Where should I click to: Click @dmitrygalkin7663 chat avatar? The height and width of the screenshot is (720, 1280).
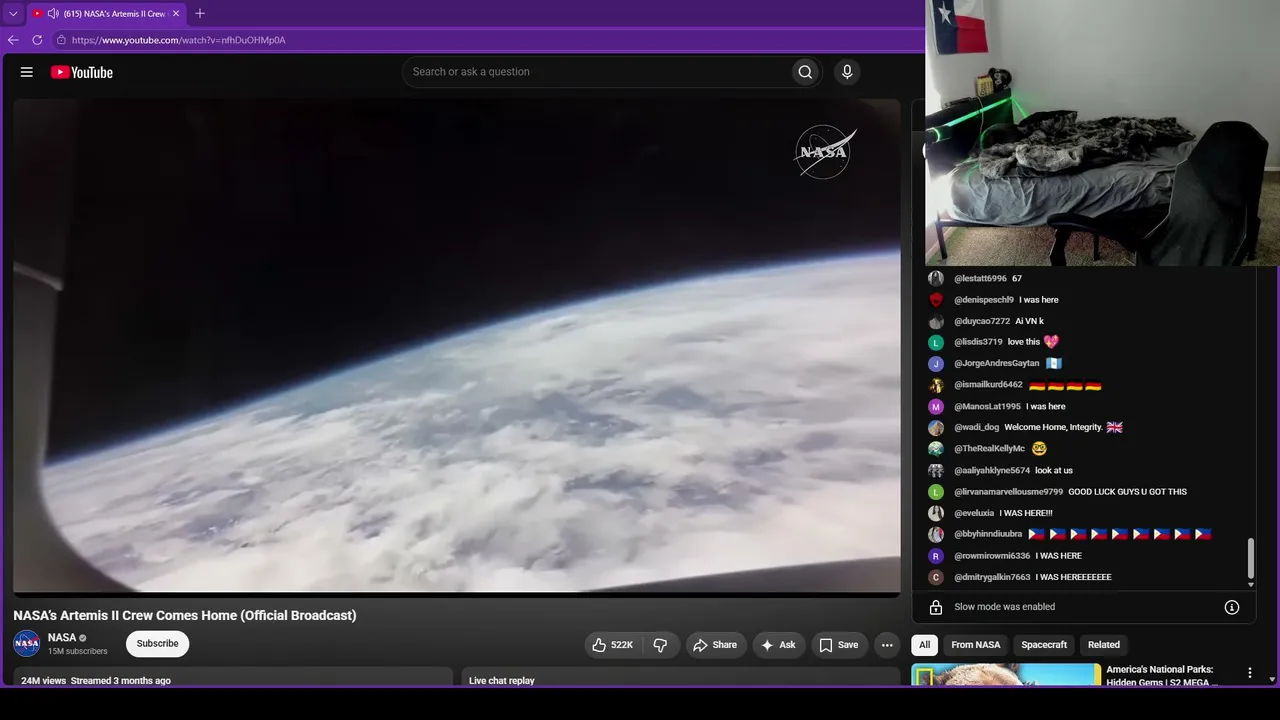pyautogui.click(x=936, y=577)
